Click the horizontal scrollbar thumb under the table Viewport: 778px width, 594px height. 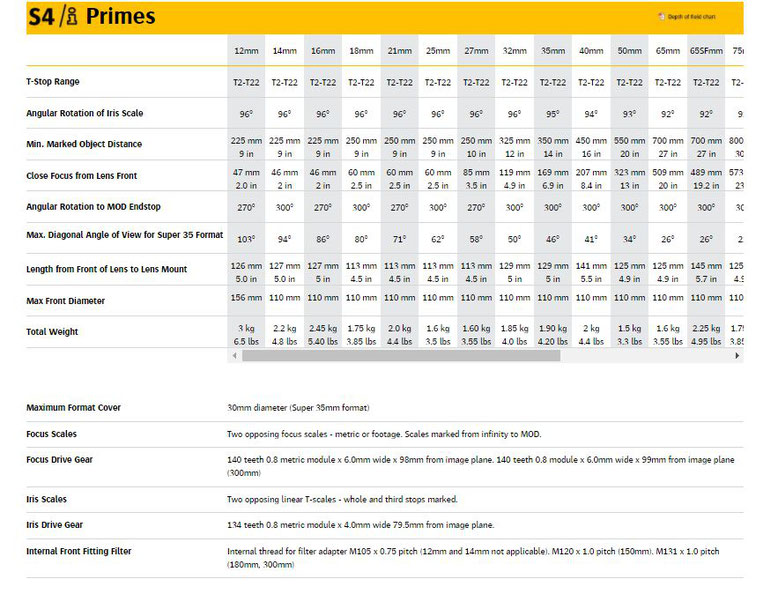click(x=401, y=355)
